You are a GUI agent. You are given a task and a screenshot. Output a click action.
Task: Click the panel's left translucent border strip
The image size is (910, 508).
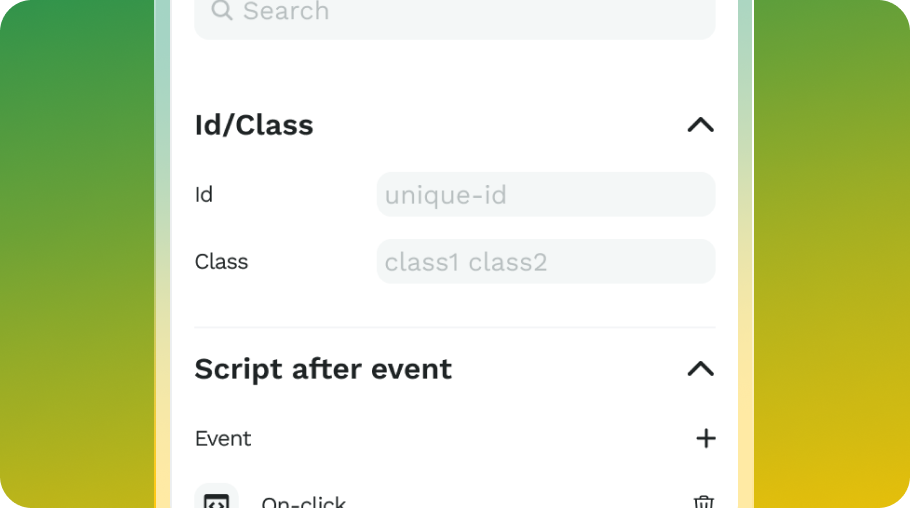(x=163, y=254)
